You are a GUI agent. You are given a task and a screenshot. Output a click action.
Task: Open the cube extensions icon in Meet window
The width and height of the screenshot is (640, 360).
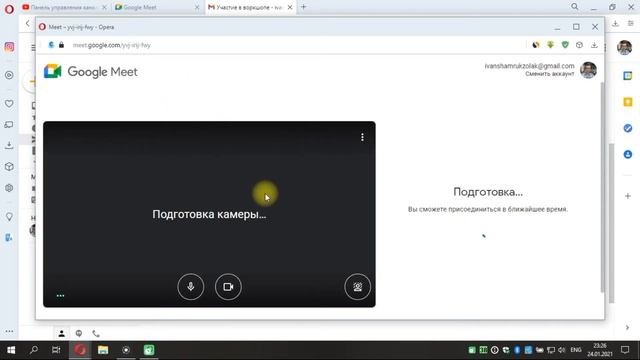[579, 45]
